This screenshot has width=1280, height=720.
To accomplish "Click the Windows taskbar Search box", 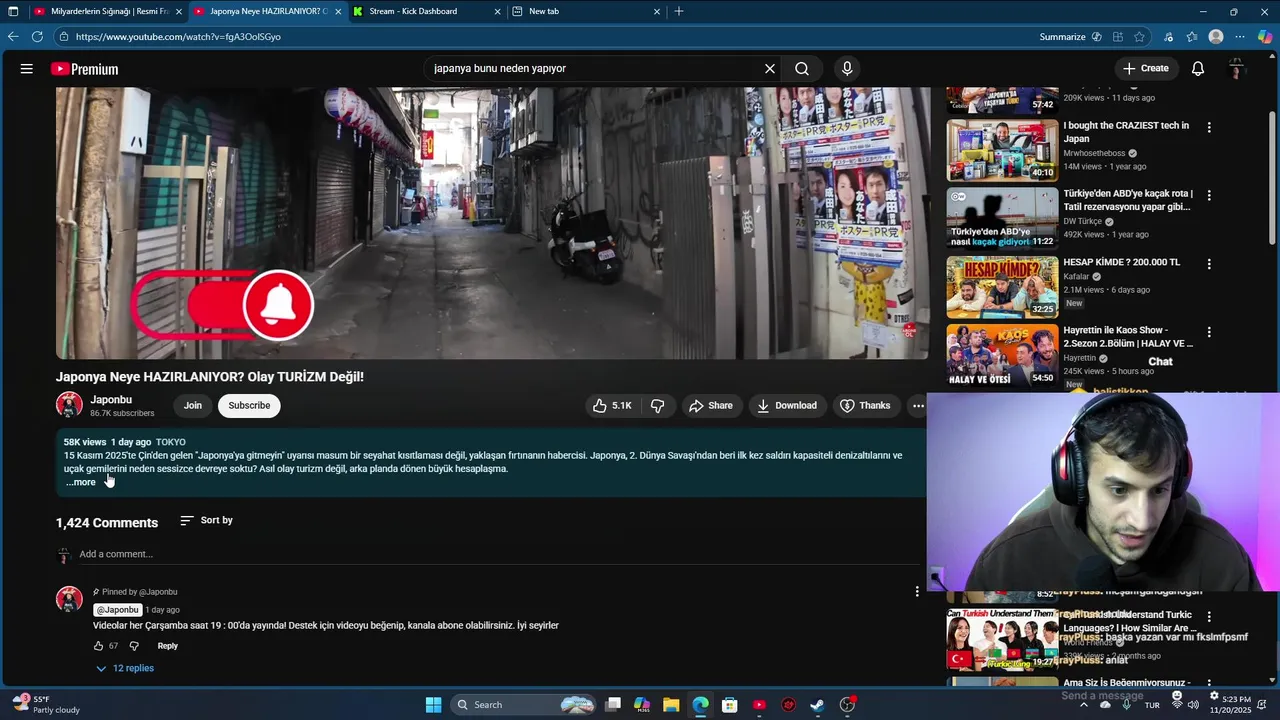I will (x=524, y=705).
